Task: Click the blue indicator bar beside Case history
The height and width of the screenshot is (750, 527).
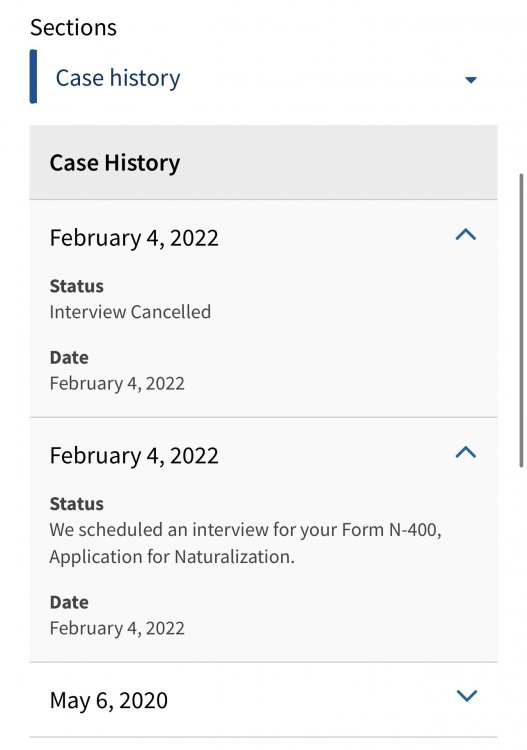Action: pyautogui.click(x=33, y=77)
